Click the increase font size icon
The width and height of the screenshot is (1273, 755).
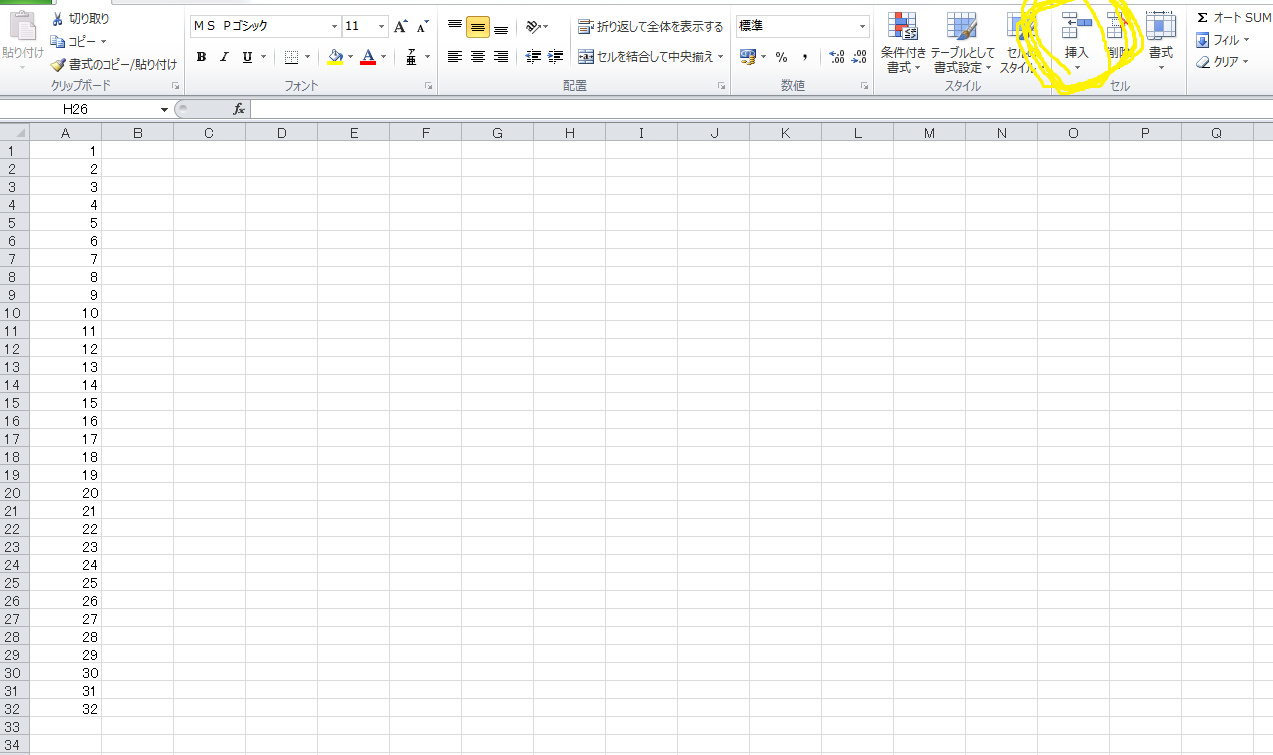point(401,27)
